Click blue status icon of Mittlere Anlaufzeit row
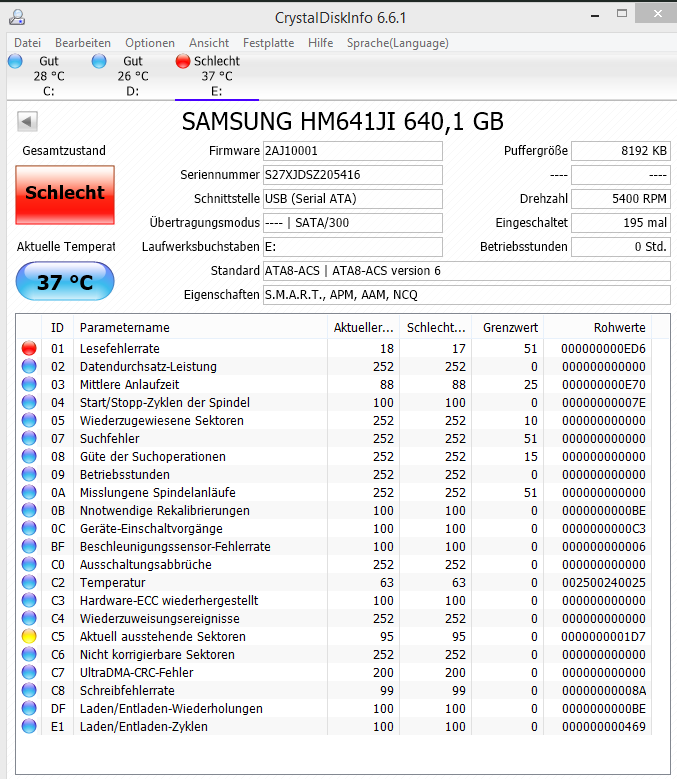Viewport: 677px width, 779px height. click(x=29, y=384)
